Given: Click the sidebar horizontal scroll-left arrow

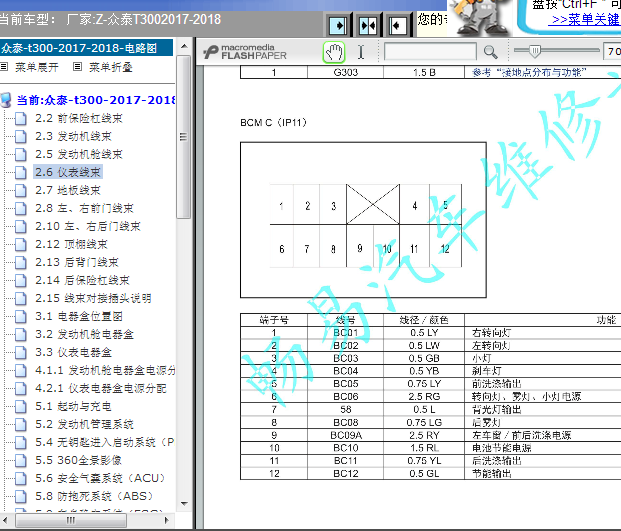Looking at the screenshot, I should [x=5, y=520].
